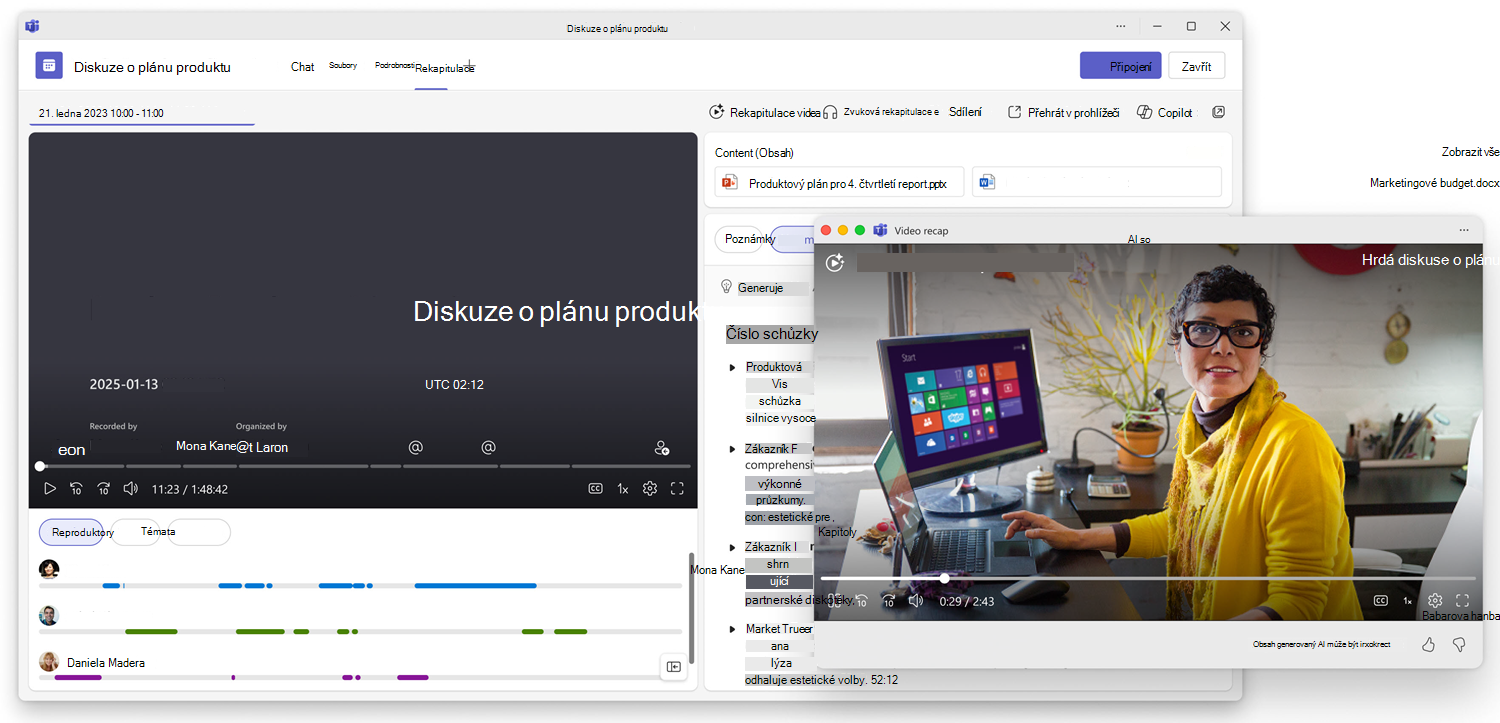The height and width of the screenshot is (723, 1500).
Task: Open main recording settings gear
Action: 650,489
